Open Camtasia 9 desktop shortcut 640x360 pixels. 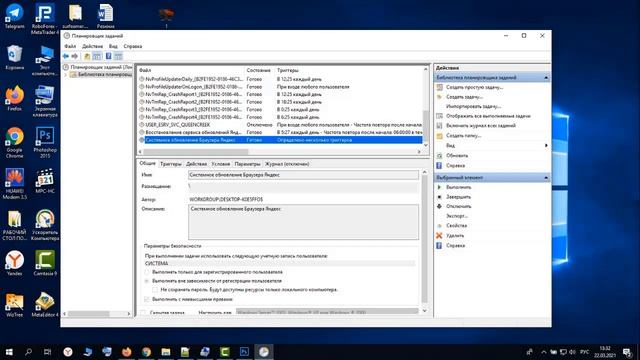tap(45, 263)
